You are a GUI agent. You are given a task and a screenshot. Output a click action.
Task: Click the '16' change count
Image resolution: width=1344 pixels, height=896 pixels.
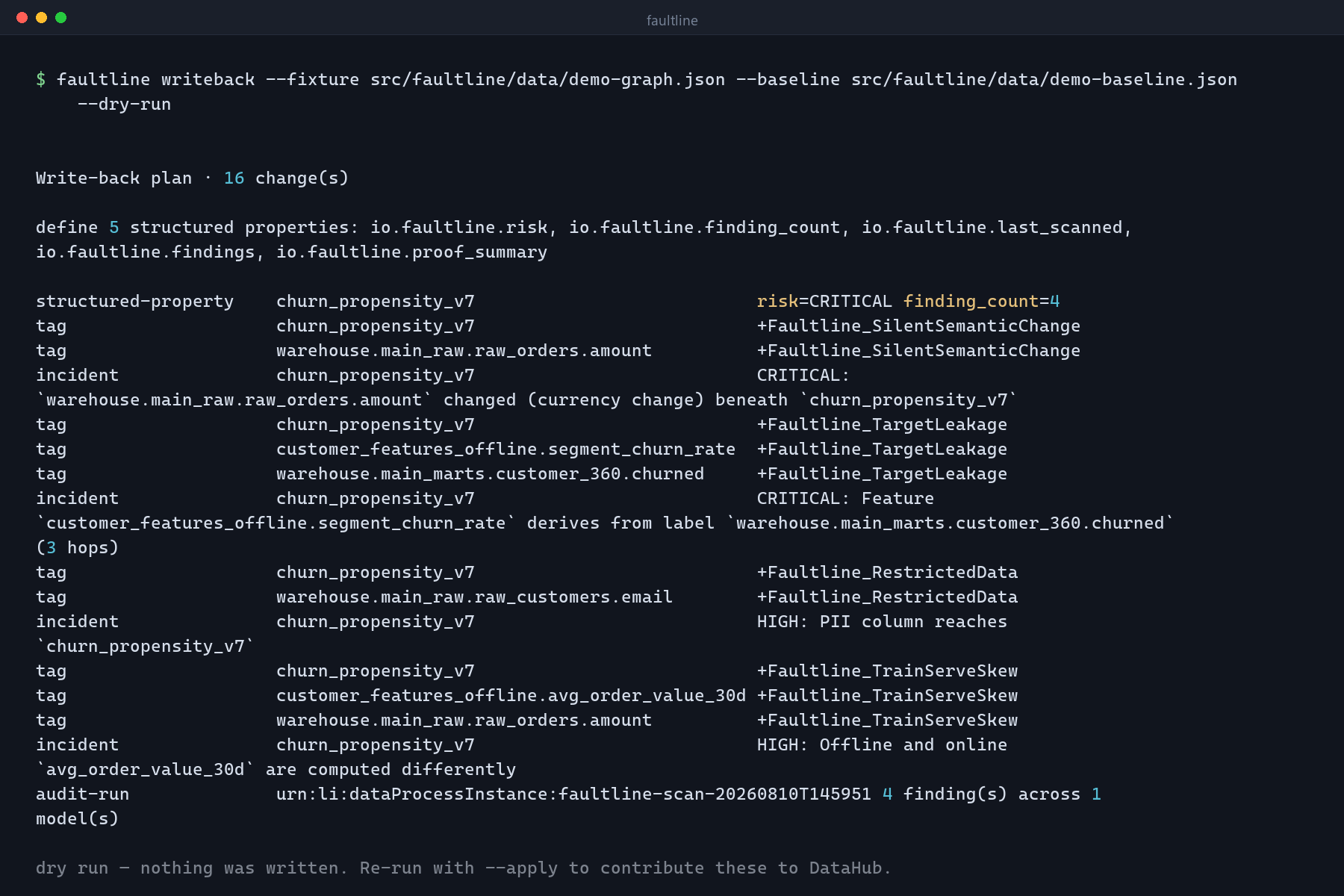coord(234,178)
